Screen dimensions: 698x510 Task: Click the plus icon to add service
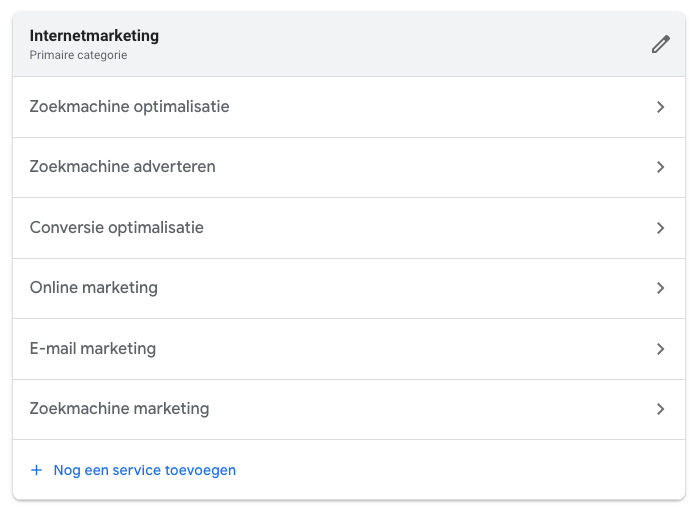(37, 470)
